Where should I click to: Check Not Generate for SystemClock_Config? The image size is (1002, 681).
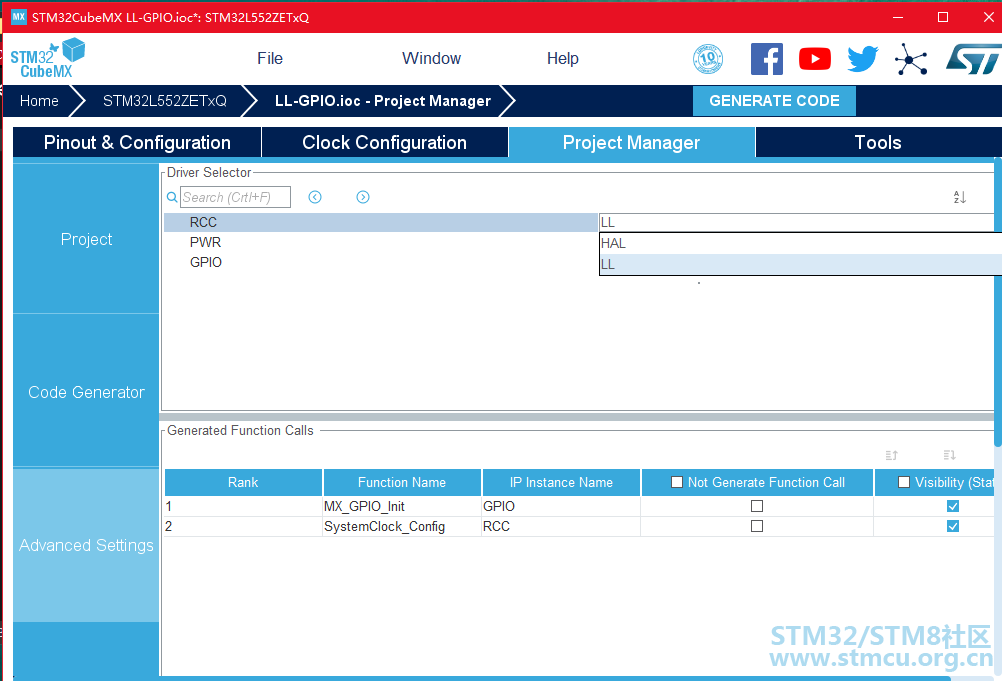[x=757, y=526]
